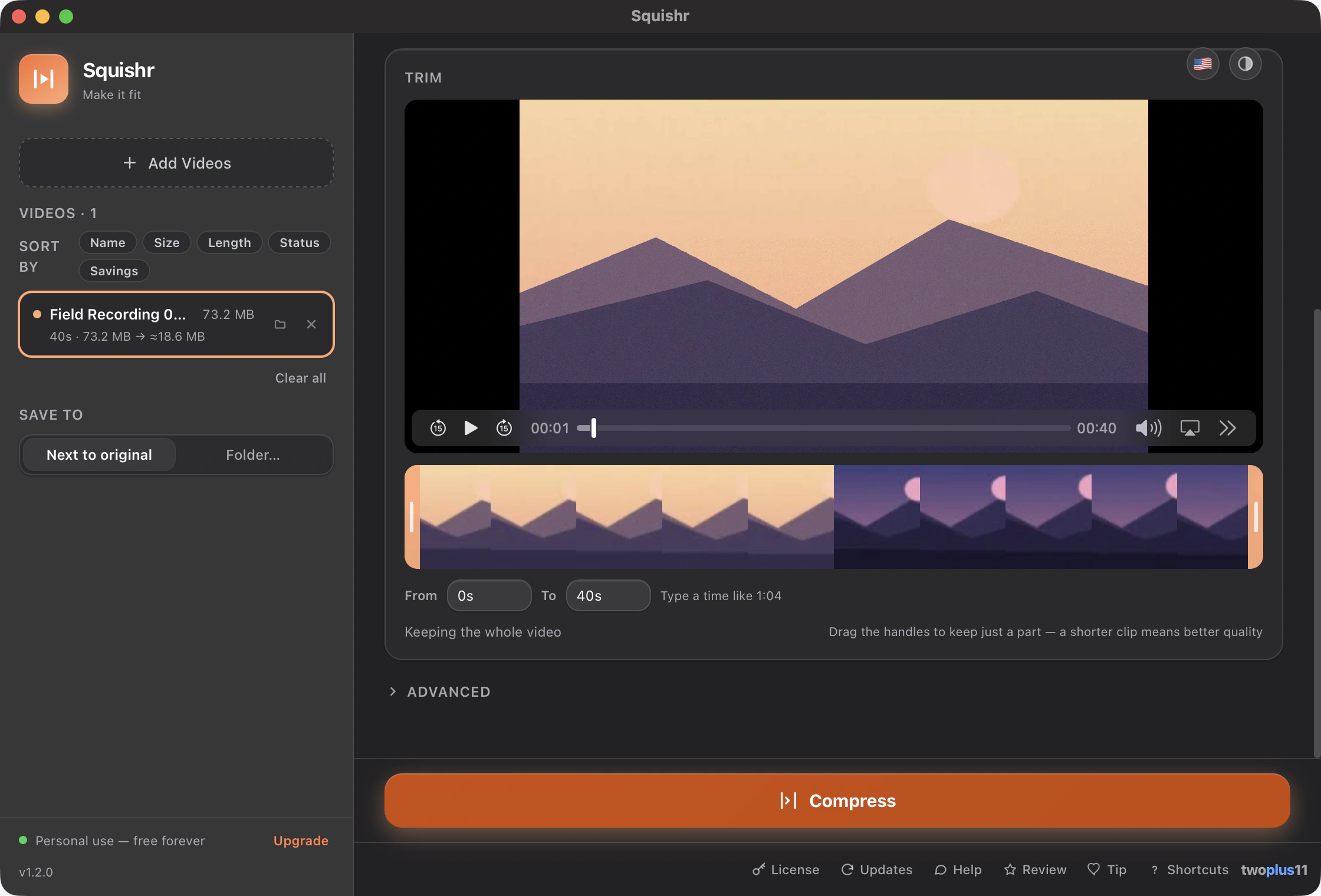
Task: Click Clear all videos
Action: (x=300, y=378)
